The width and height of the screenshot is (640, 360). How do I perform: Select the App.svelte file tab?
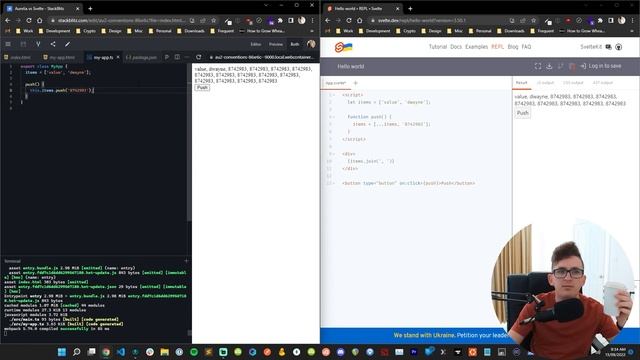(x=336, y=83)
